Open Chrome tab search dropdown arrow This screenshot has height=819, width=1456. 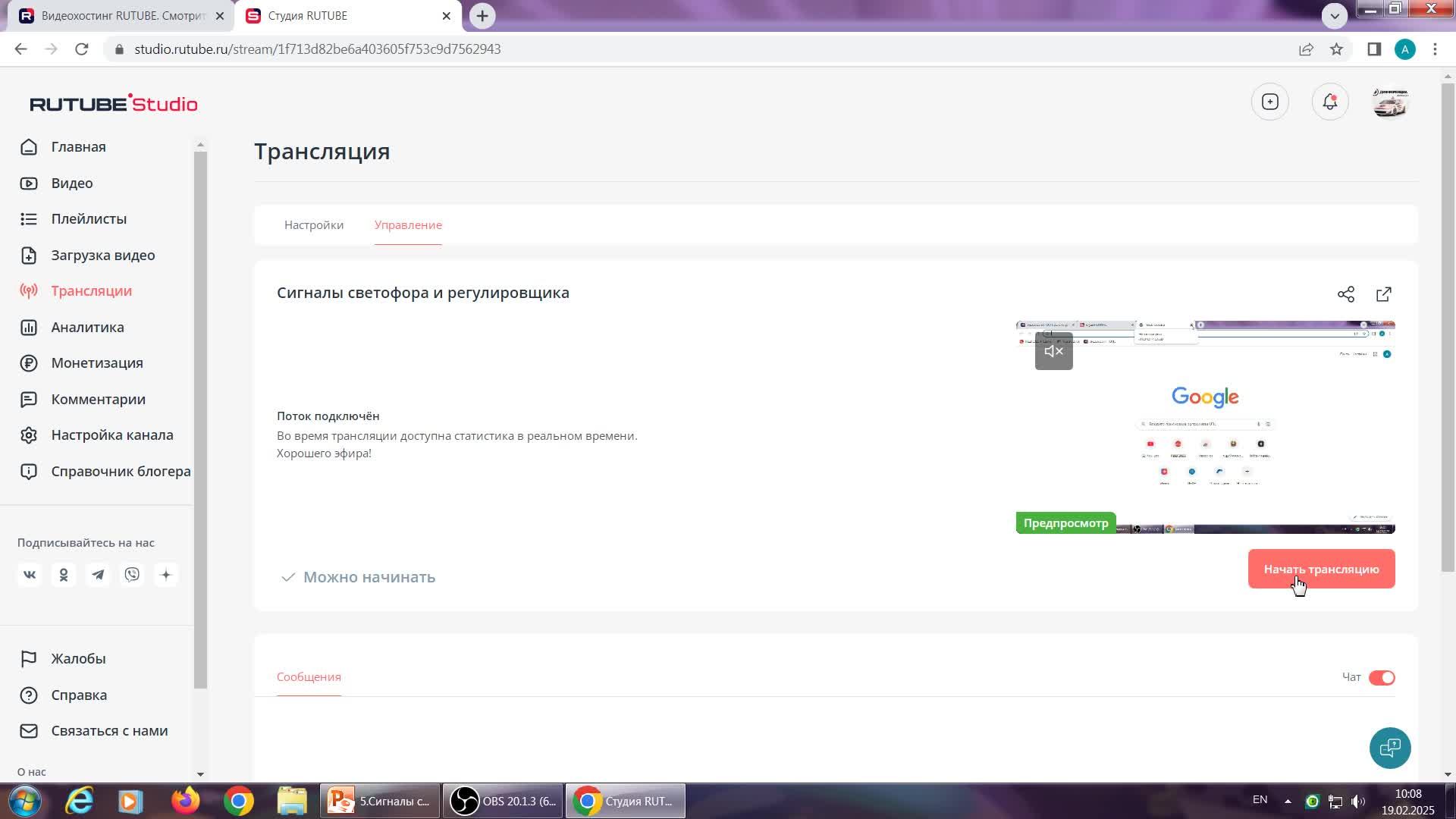click(x=1334, y=15)
